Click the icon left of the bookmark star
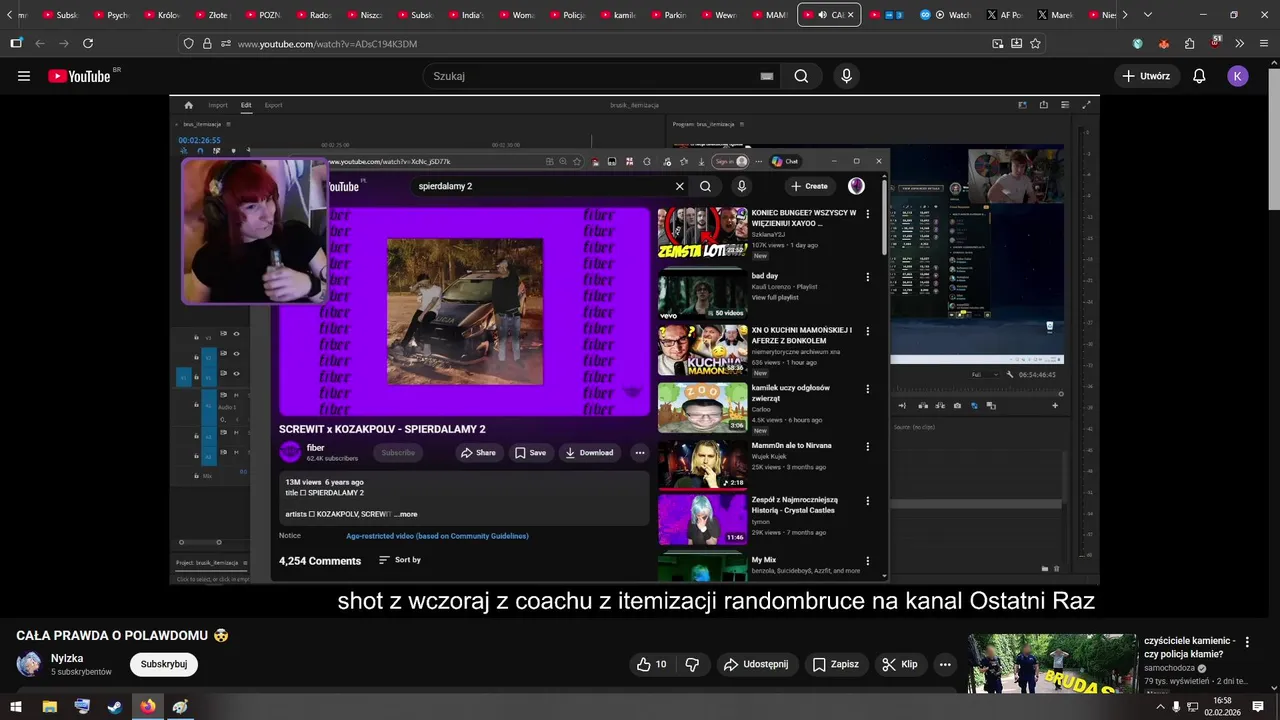 click(1016, 44)
